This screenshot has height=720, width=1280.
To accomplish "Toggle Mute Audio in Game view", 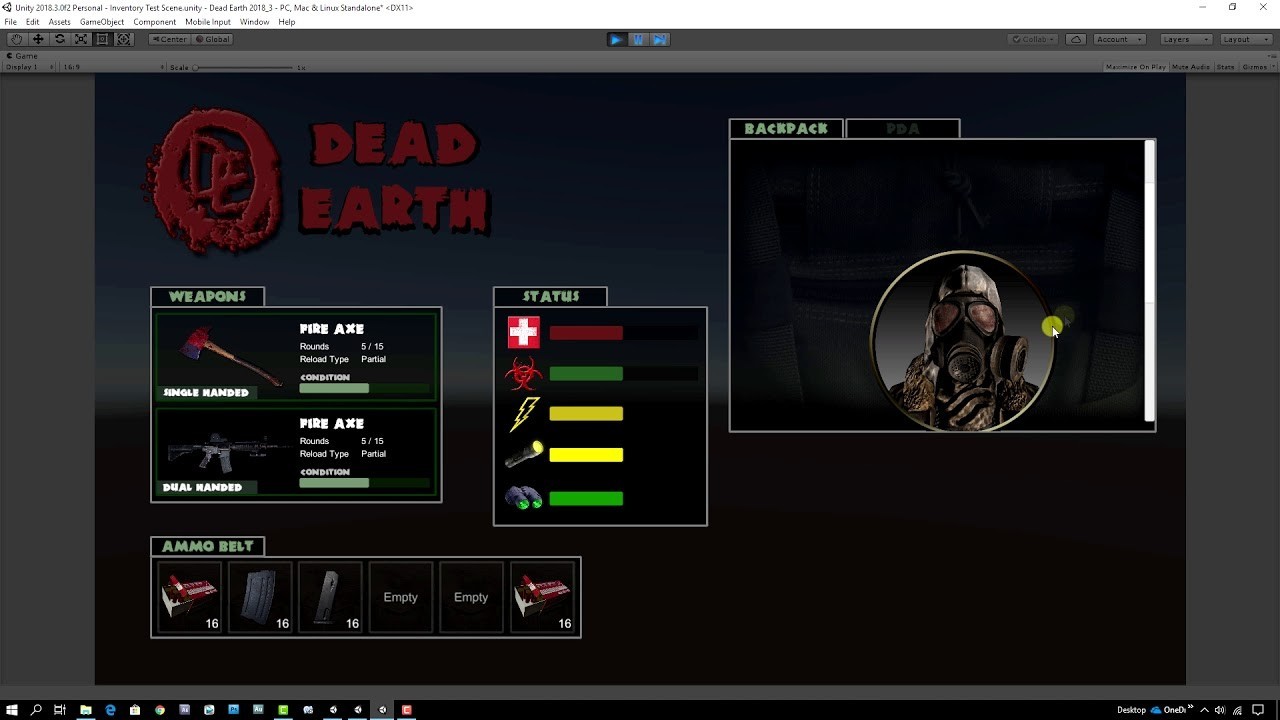I will point(1191,67).
